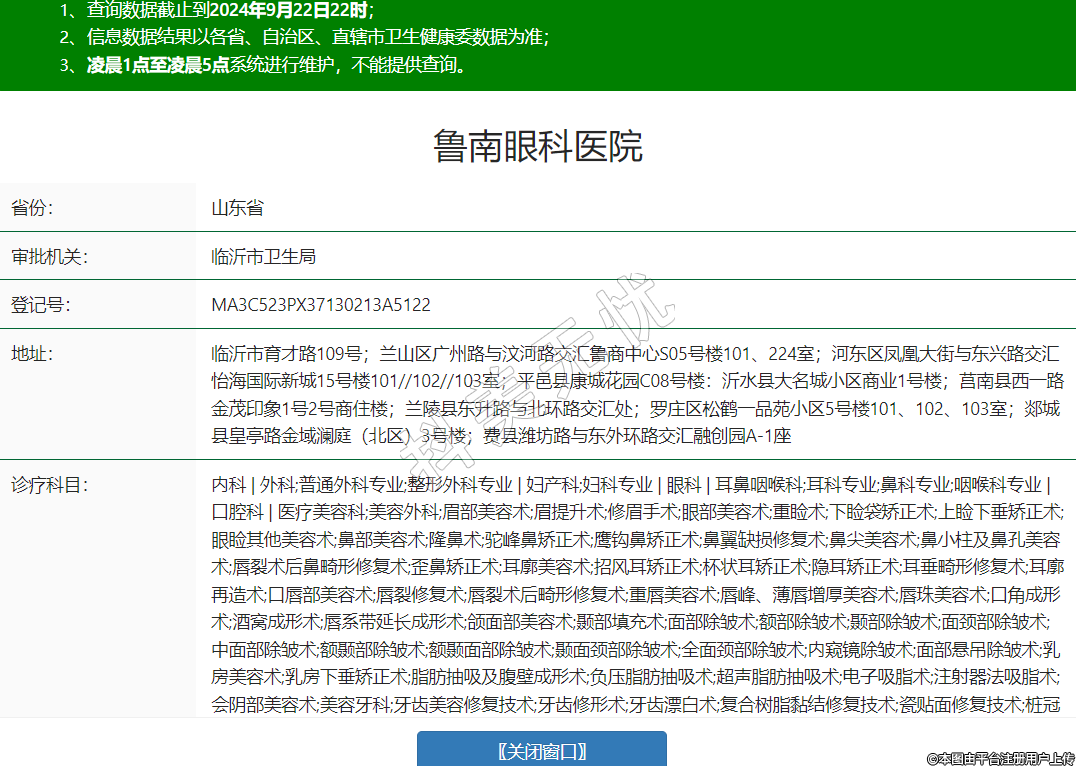Select the 省份 row label

pos(32,208)
